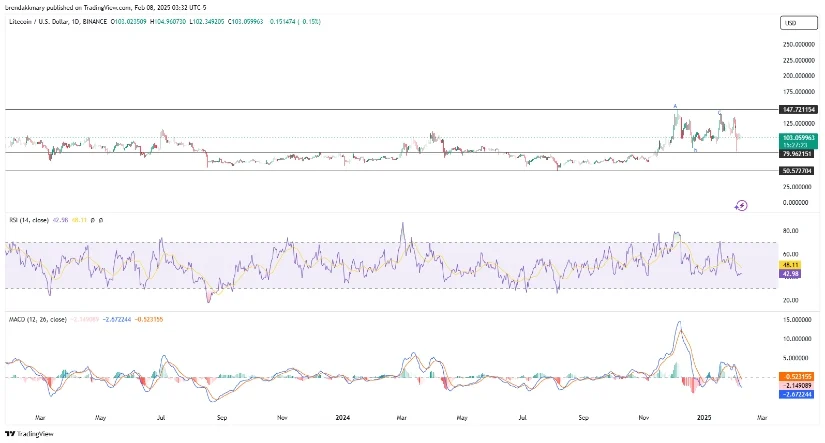Click the 79.962151 support price label
Image resolution: width=825 pixels, height=443 pixels.
click(x=798, y=154)
